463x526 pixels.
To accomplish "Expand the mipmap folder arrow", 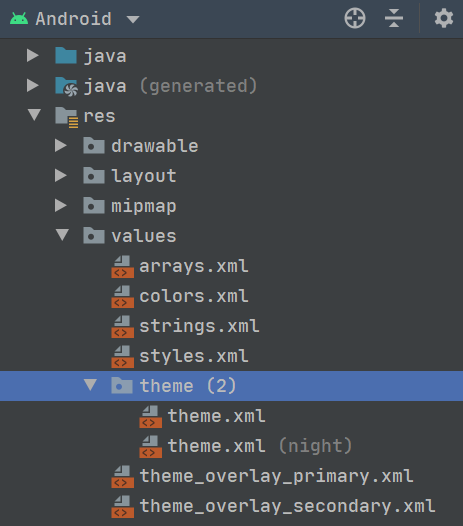I will 61,205.
